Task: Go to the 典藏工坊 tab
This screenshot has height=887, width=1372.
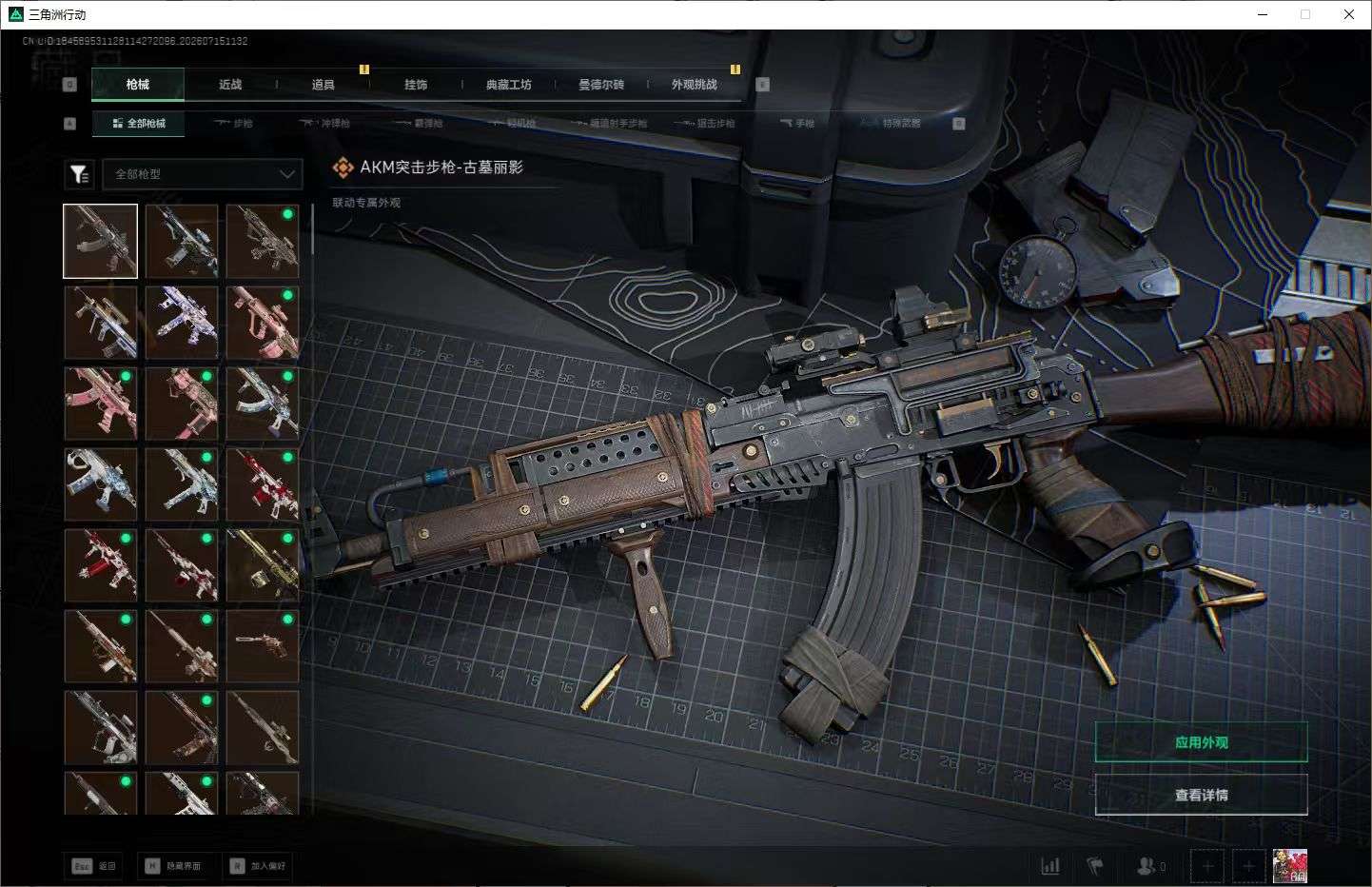Action: pos(509,85)
